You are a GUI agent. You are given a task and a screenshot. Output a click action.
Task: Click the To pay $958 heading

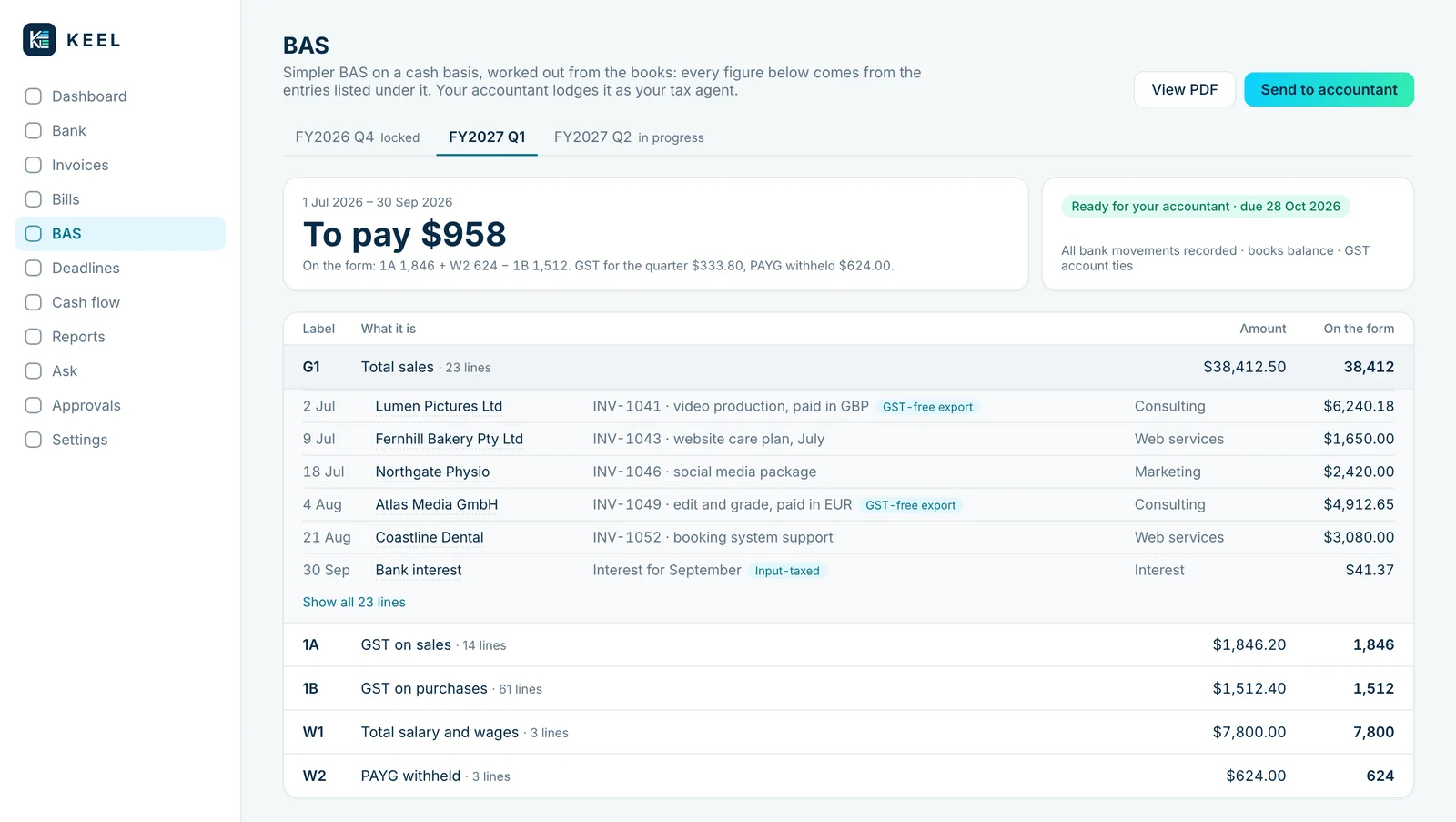(x=404, y=234)
